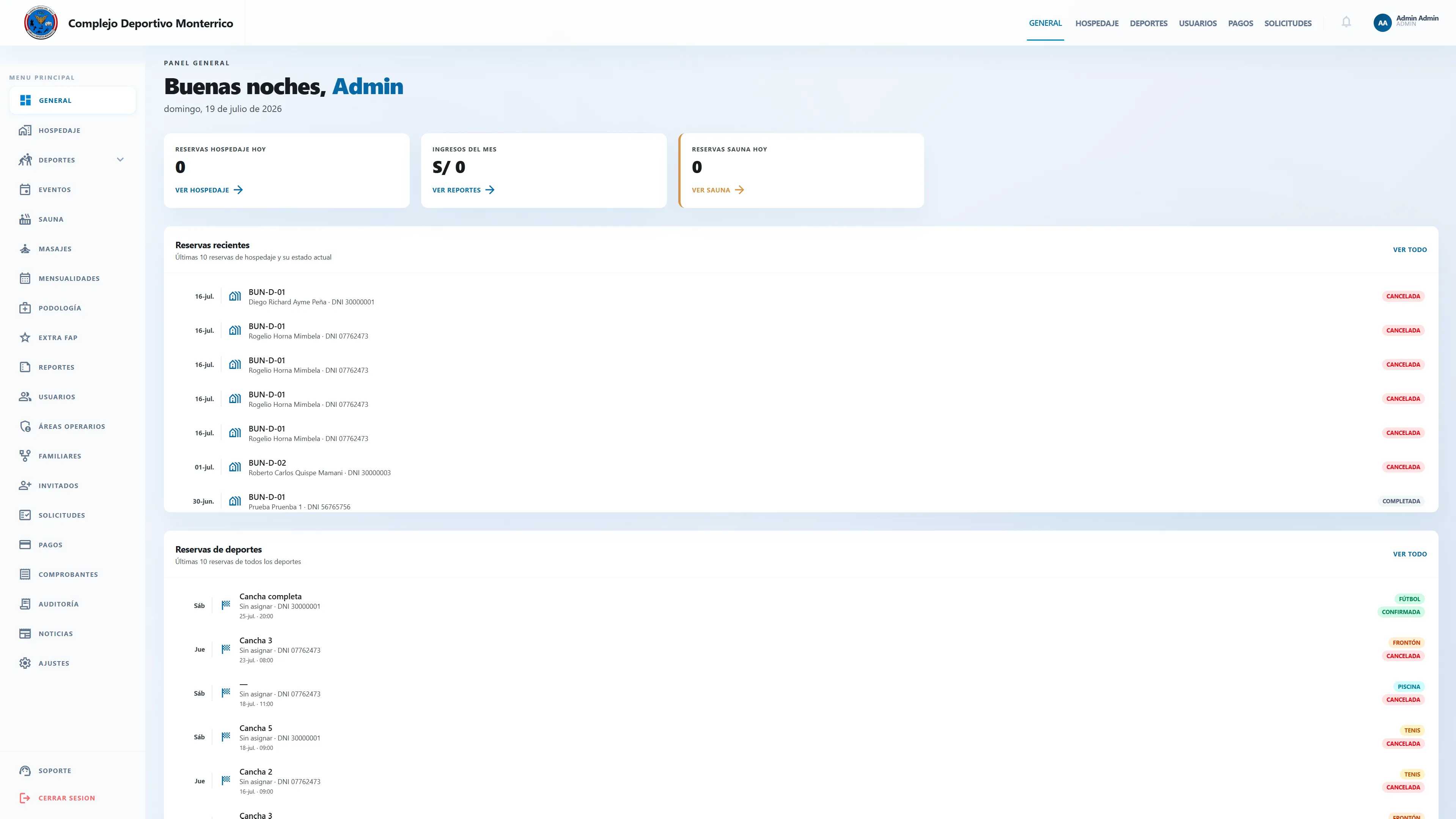The width and height of the screenshot is (1456, 819).
Task: Click the Sauna steam icon in sidebar
Action: click(x=25, y=219)
